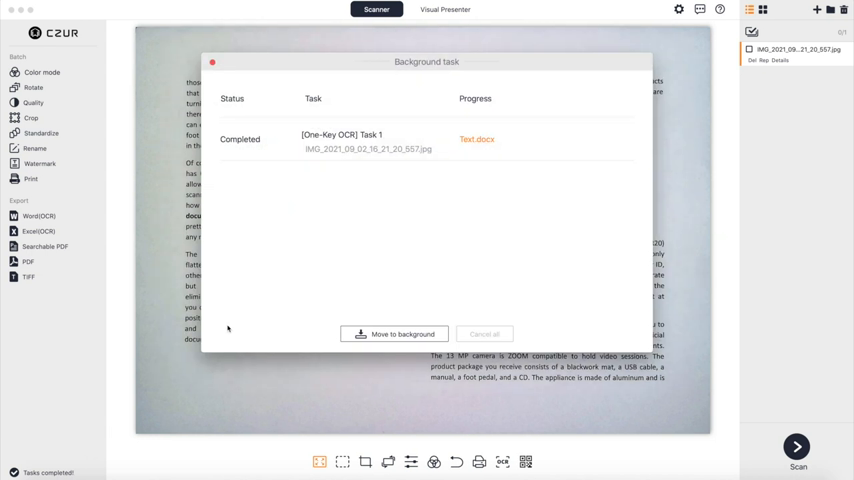Add a Watermark via the sidebar
854x480 pixels.
(33, 163)
